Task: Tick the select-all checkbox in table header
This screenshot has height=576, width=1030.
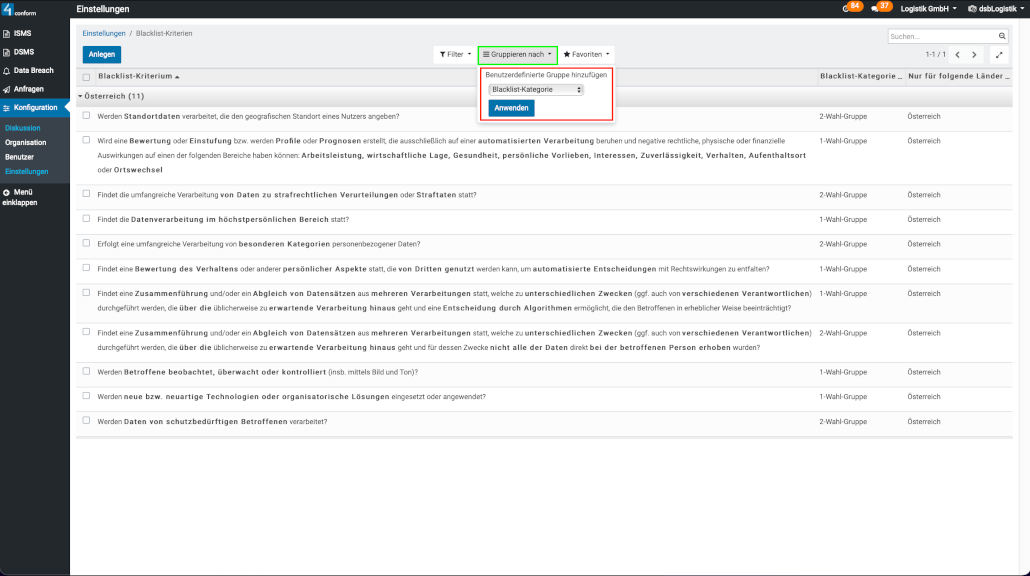Action: click(x=87, y=77)
